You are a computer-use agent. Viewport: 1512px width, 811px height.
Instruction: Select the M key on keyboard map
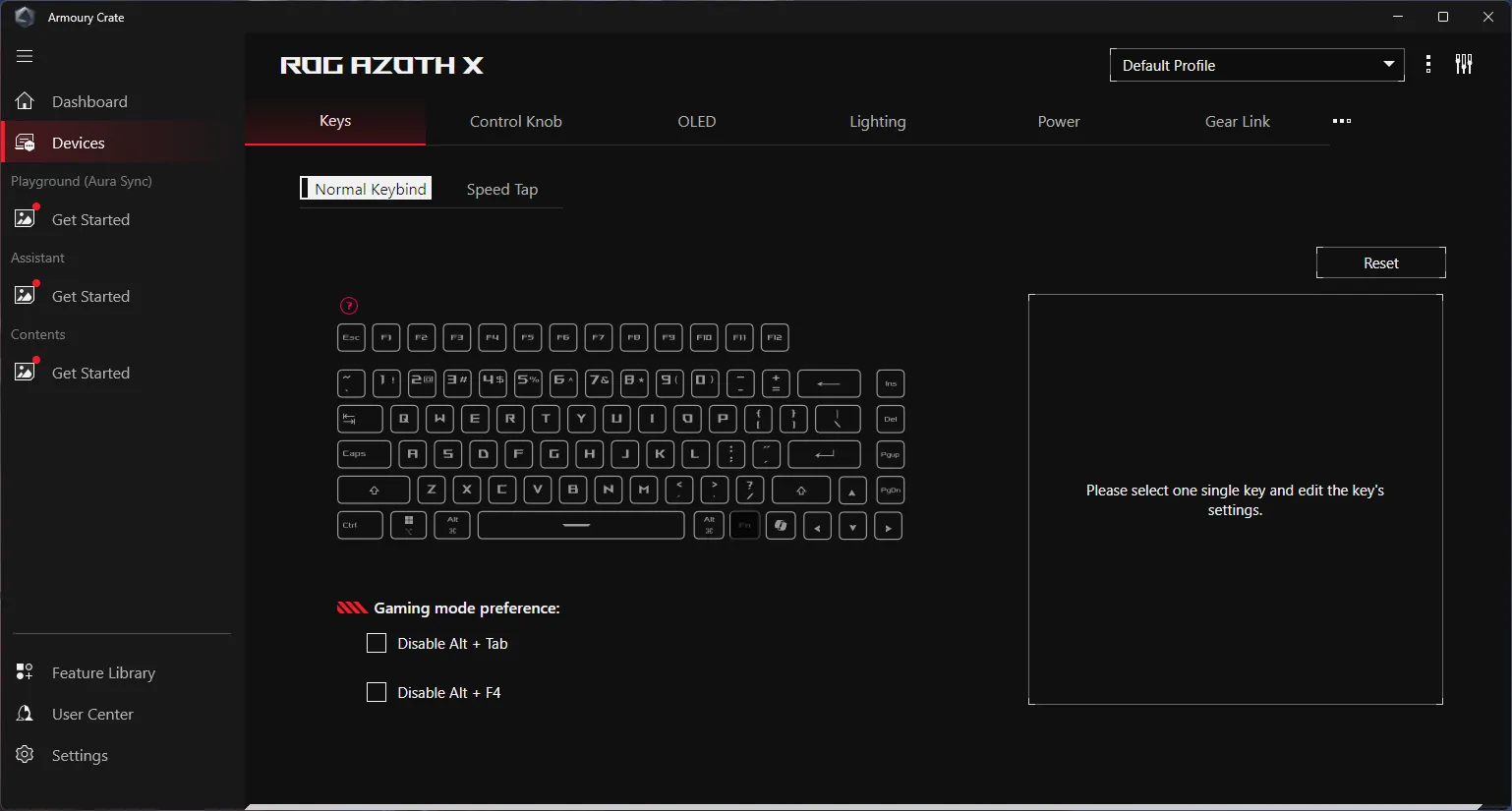coord(644,490)
